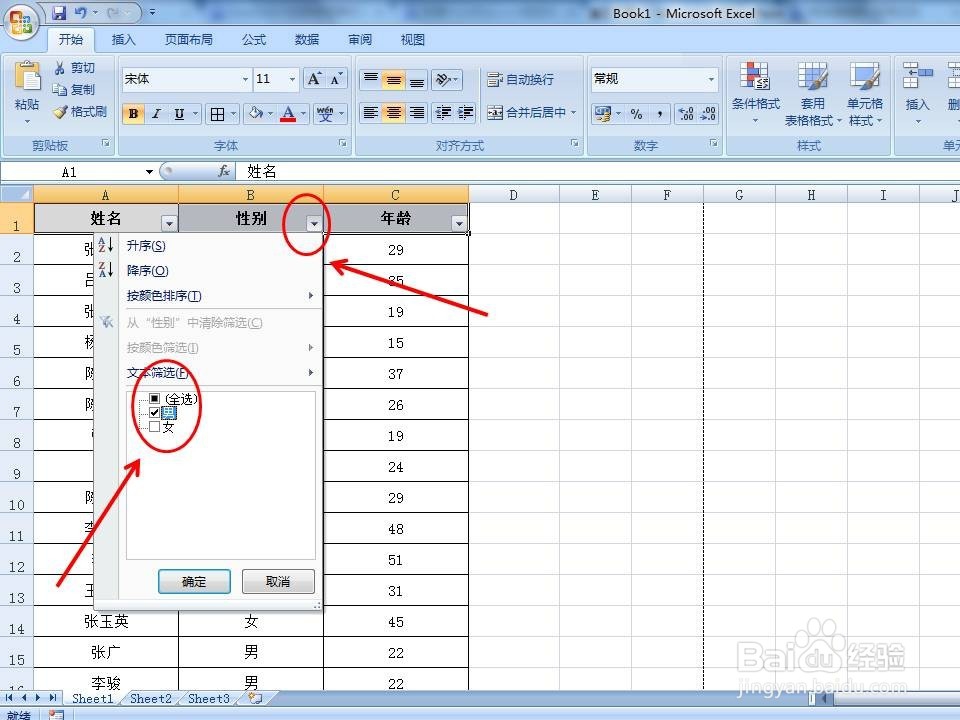960x720 pixels.
Task: Cut selection with 剪切
Action: click(x=74, y=67)
